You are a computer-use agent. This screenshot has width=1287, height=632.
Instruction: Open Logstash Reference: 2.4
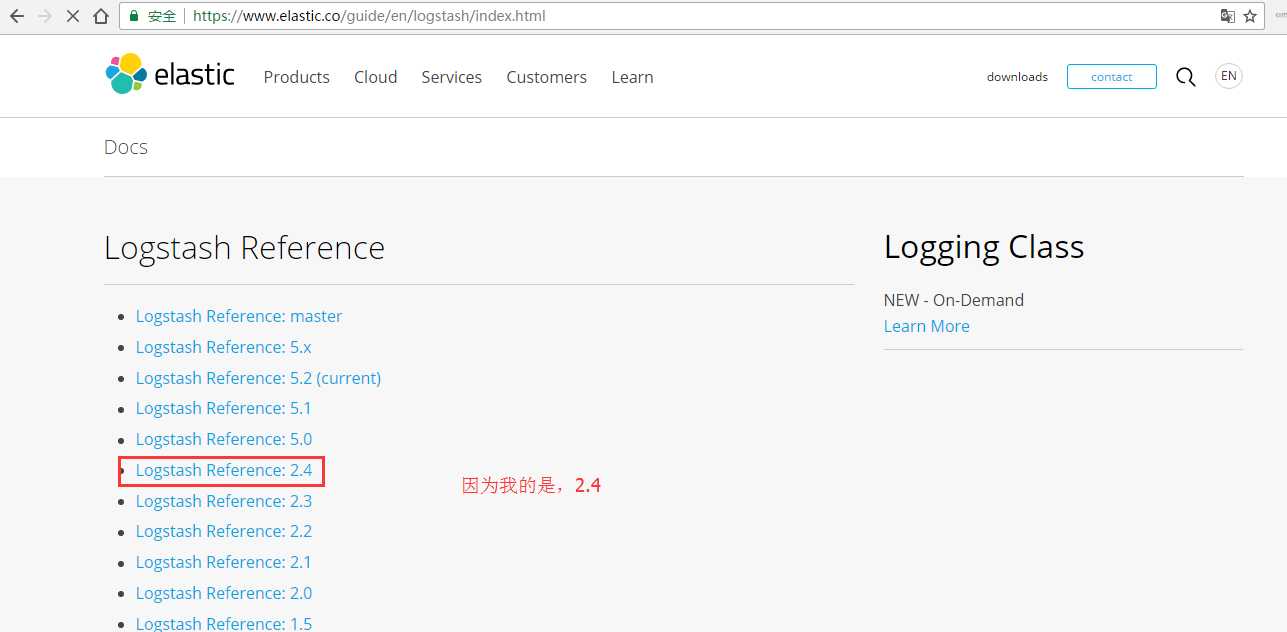(224, 470)
